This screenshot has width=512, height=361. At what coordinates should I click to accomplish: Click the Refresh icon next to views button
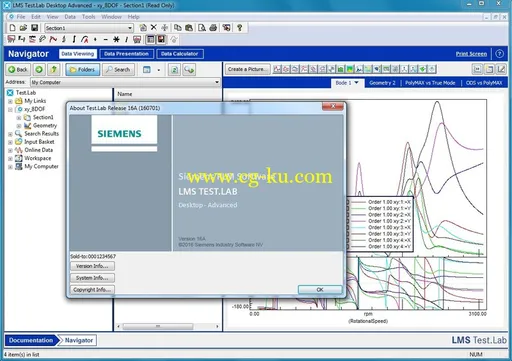[174, 70]
